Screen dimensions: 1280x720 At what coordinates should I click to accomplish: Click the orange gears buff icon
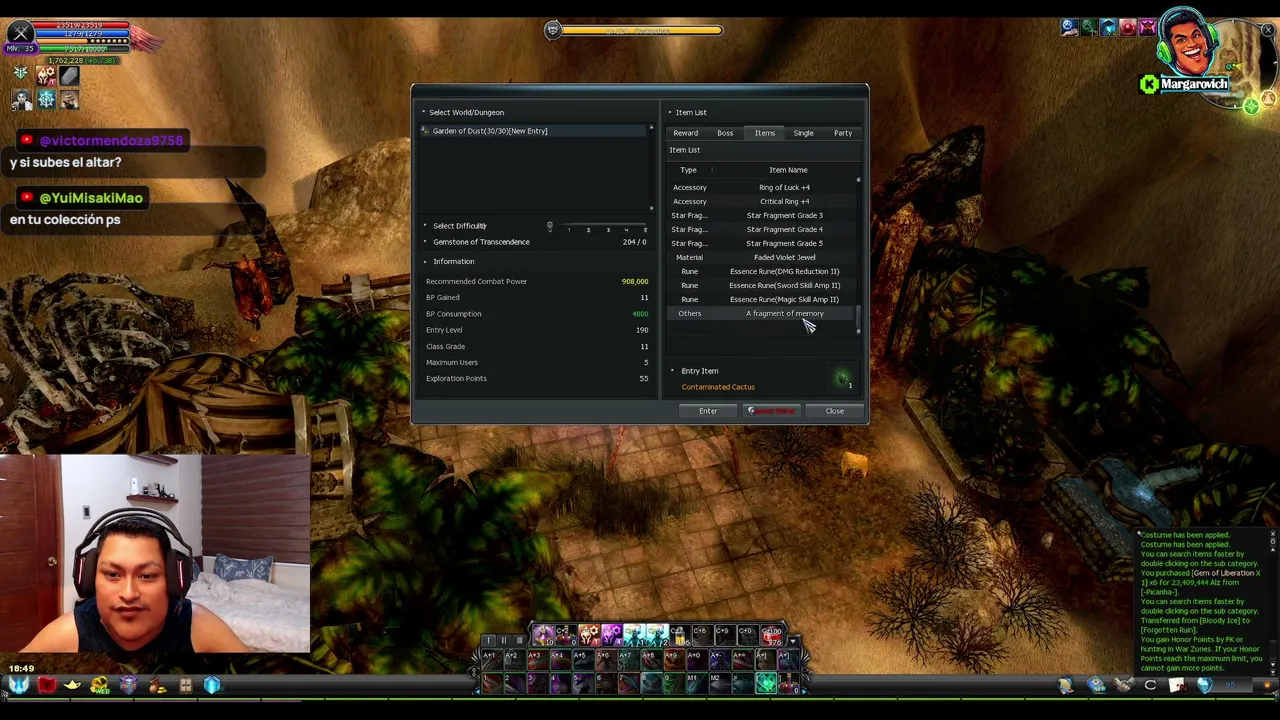[x=45, y=75]
